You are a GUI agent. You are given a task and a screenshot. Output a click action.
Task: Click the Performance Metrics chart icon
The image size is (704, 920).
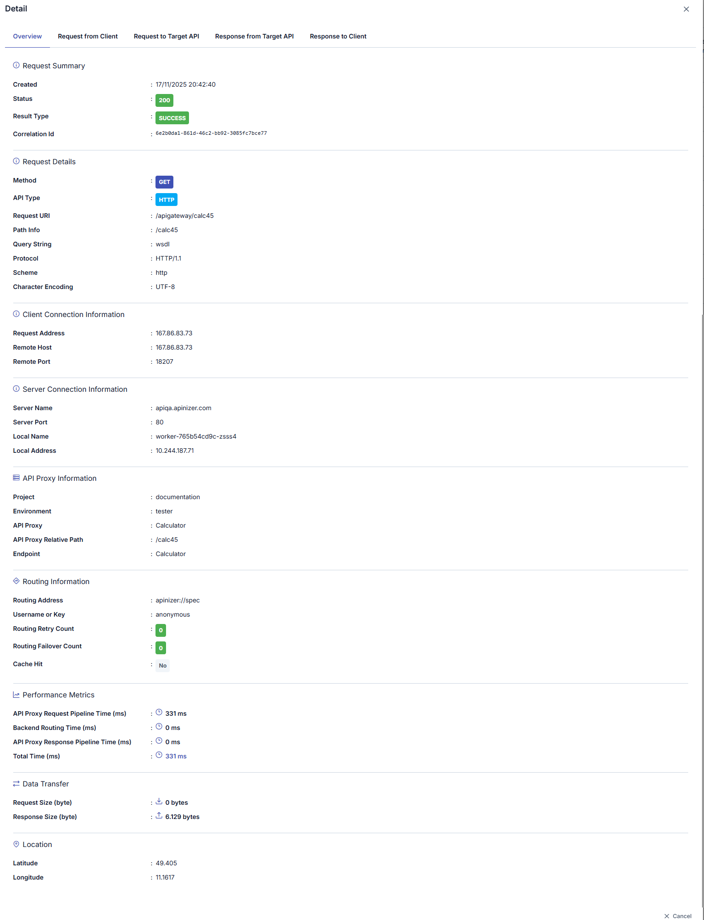[16, 694]
